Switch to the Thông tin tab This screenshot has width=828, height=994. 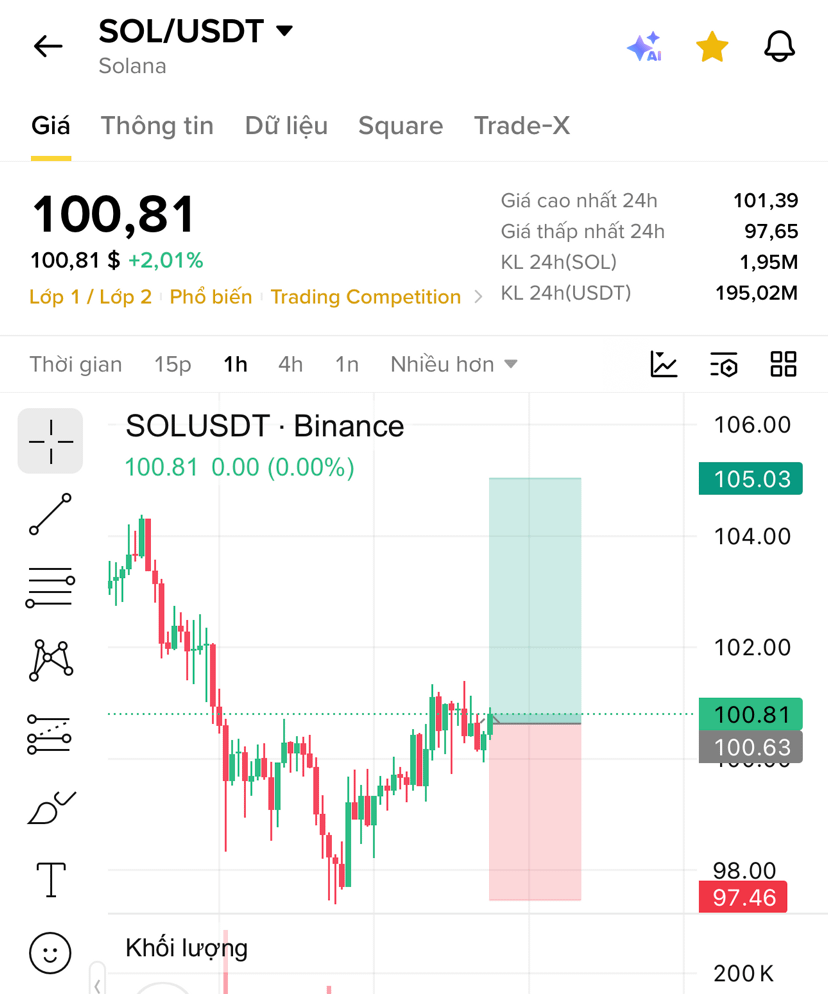coord(157,126)
